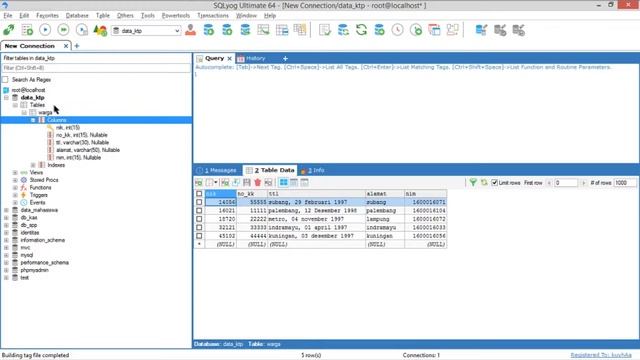Enable the Search As Regex checkbox
Image resolution: width=640 pixels, height=360 pixels.
(x=5, y=80)
